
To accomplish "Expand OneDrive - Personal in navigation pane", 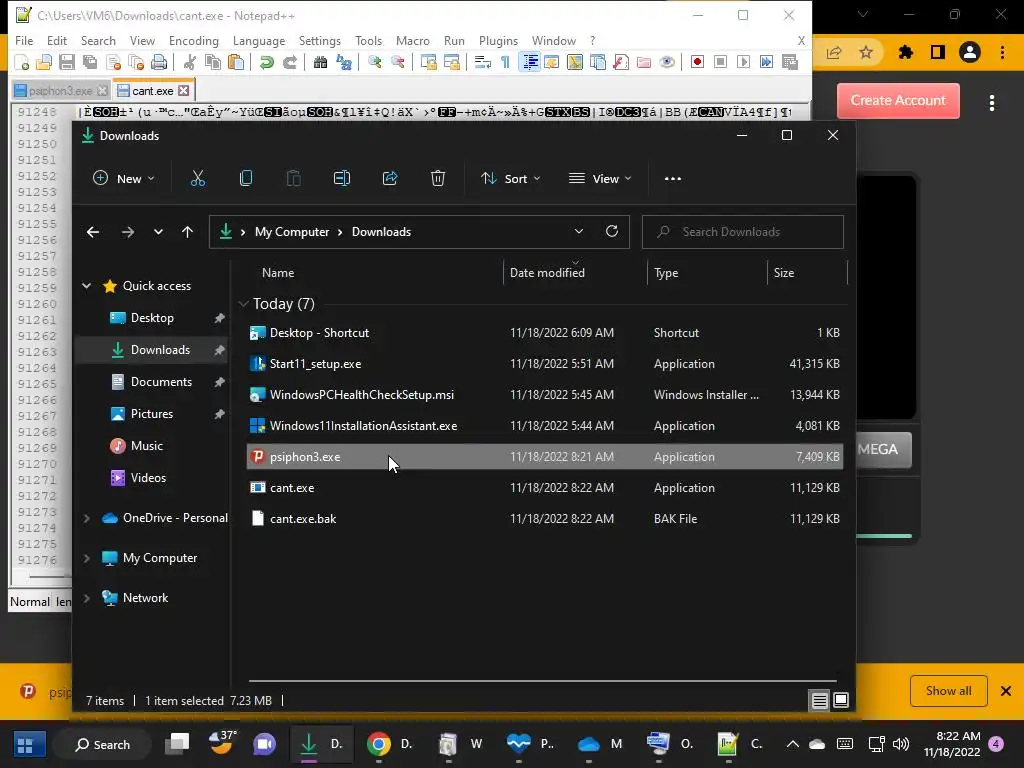I will [86, 518].
